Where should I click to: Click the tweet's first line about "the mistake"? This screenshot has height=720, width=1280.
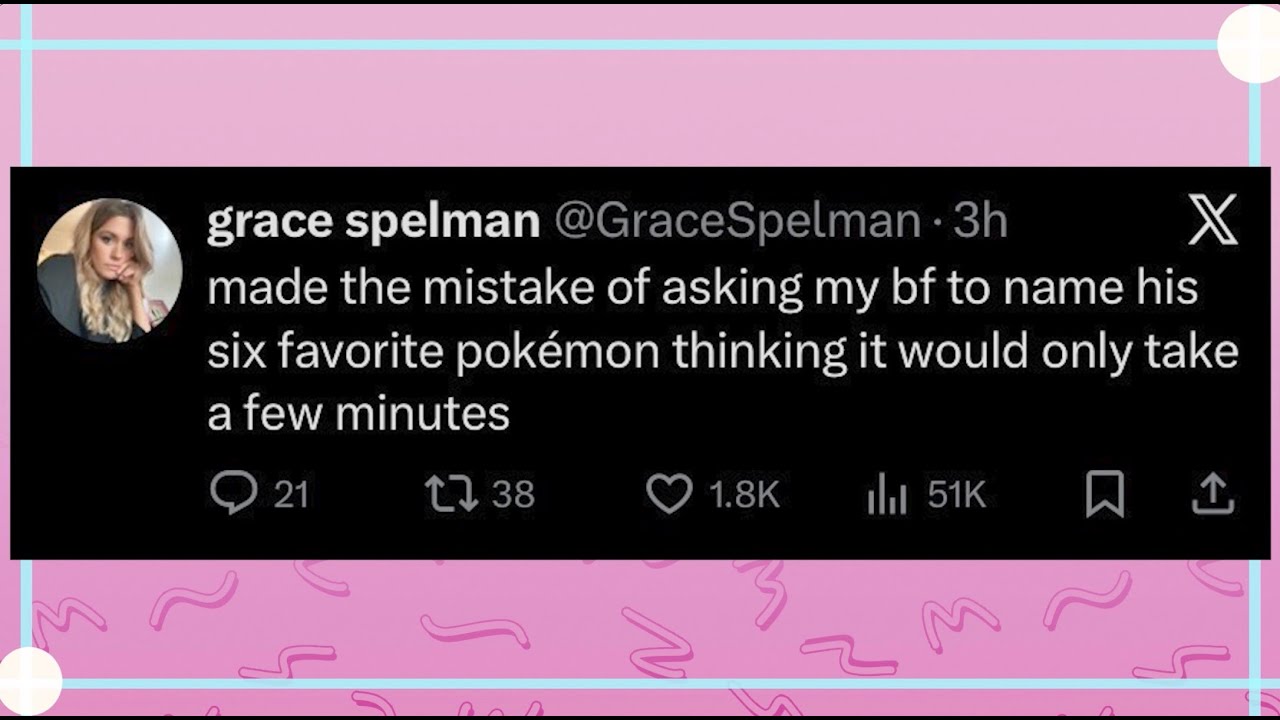tap(702, 288)
